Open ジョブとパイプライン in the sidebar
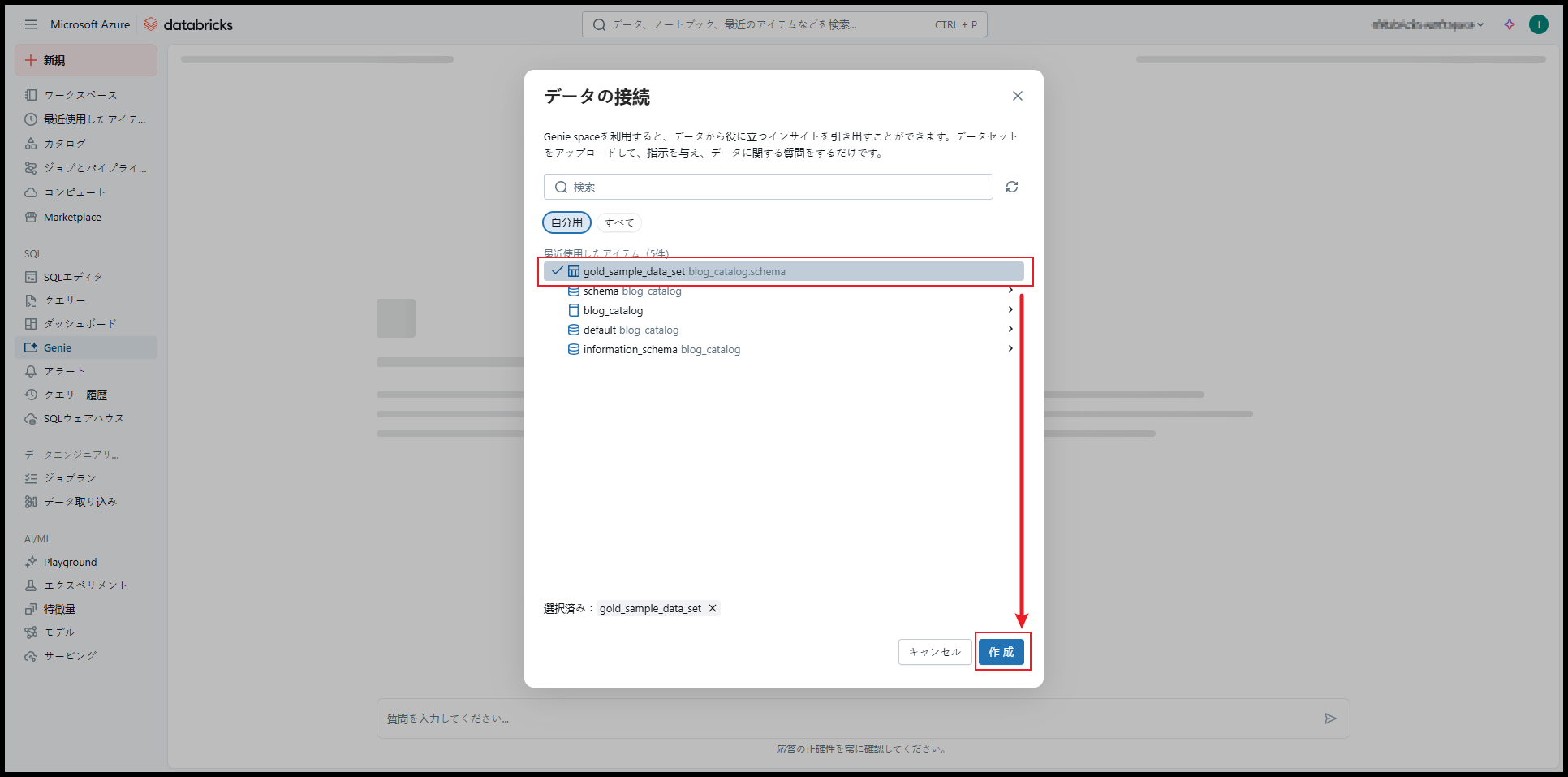Viewport: 1568px width, 777px height. pyautogui.click(x=86, y=168)
